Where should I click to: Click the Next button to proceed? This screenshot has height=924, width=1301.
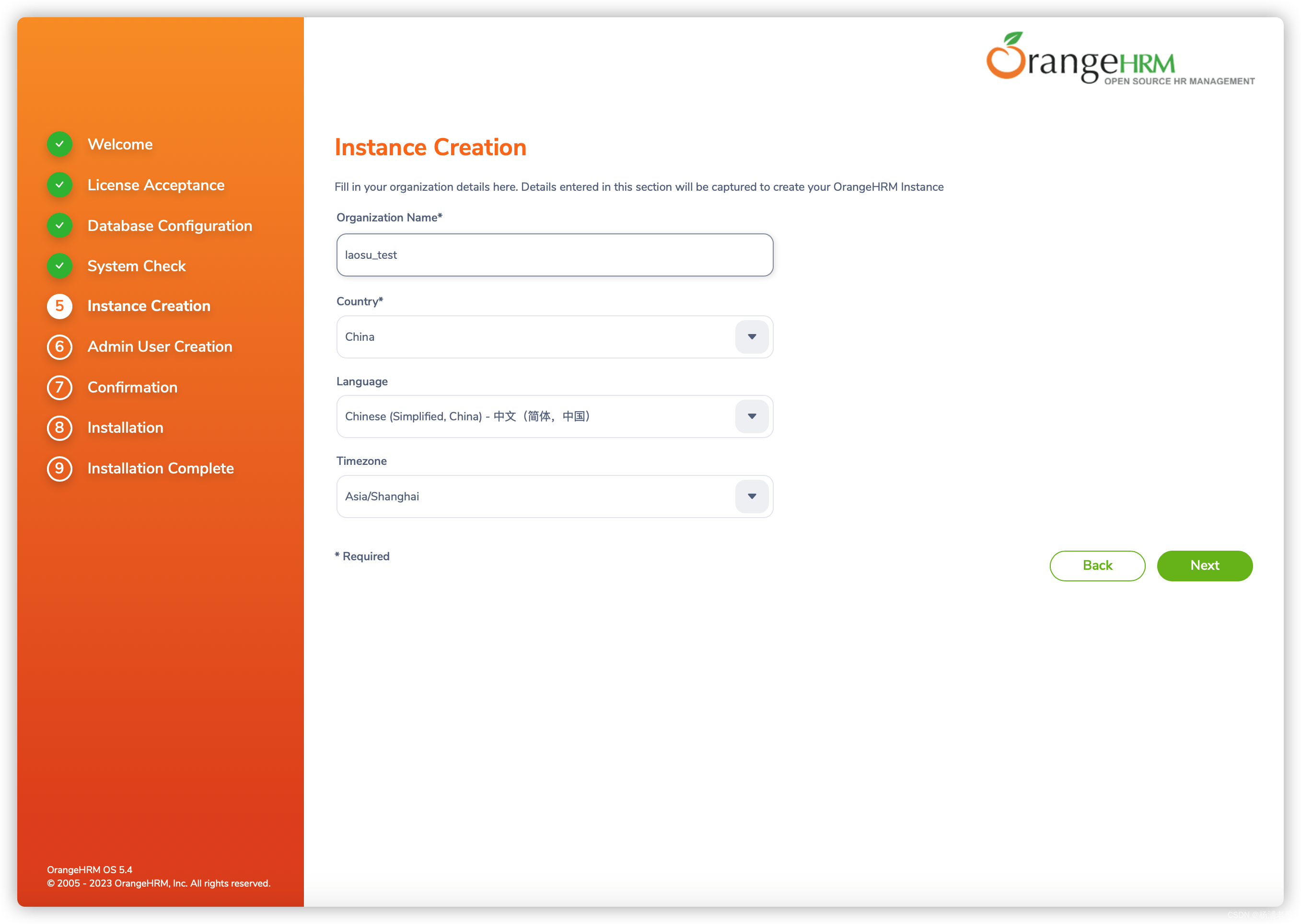pyautogui.click(x=1205, y=565)
